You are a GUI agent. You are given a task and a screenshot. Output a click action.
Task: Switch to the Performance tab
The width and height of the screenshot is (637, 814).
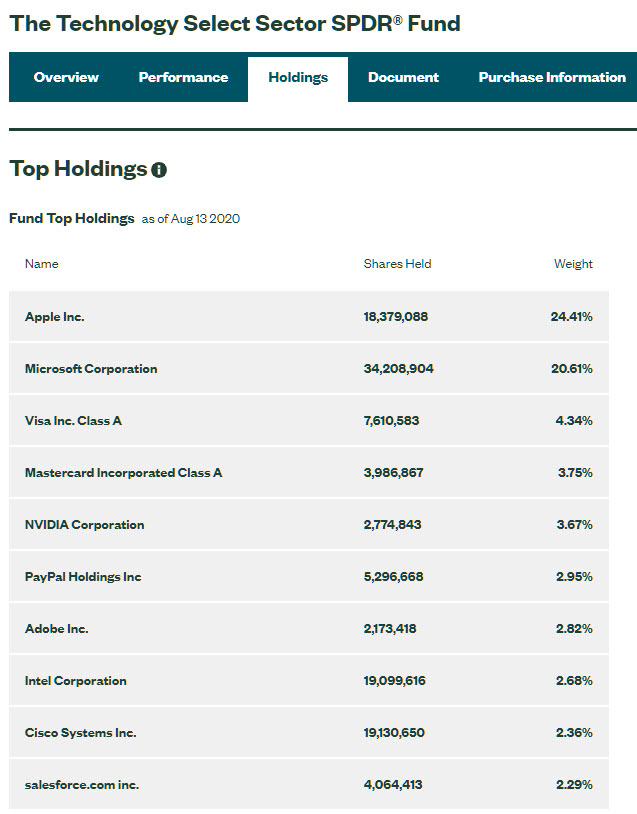(x=183, y=77)
